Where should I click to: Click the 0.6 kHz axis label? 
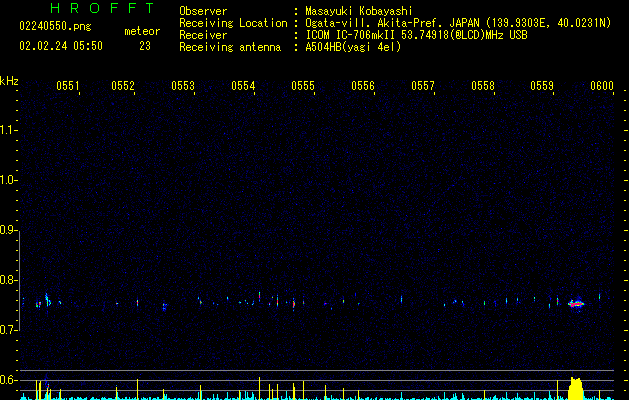pyautogui.click(x=9, y=380)
